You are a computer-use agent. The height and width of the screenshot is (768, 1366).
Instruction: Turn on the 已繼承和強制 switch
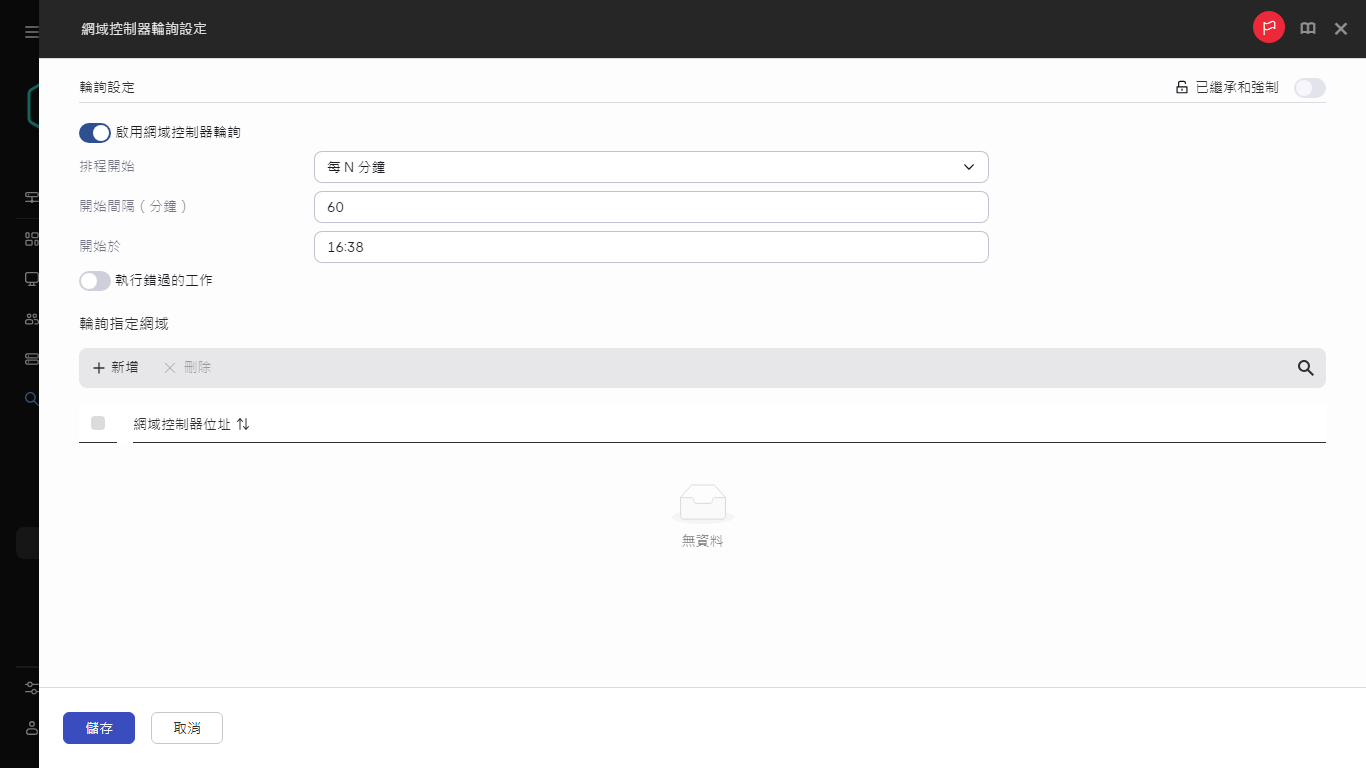[1309, 88]
